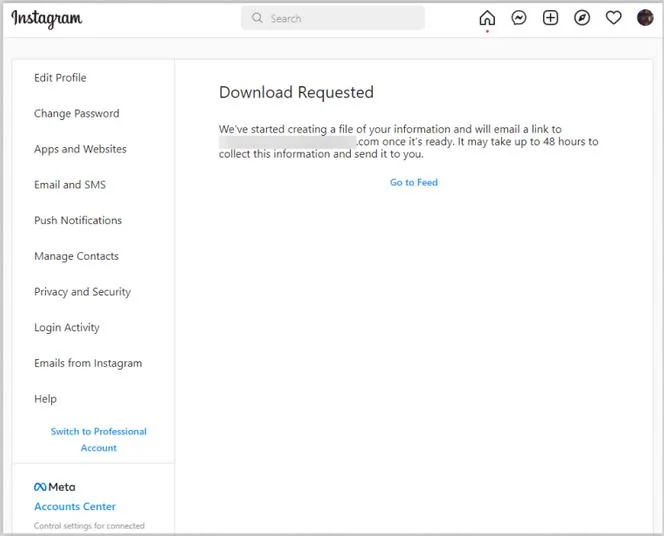Open Explore compass icon

[x=582, y=18]
